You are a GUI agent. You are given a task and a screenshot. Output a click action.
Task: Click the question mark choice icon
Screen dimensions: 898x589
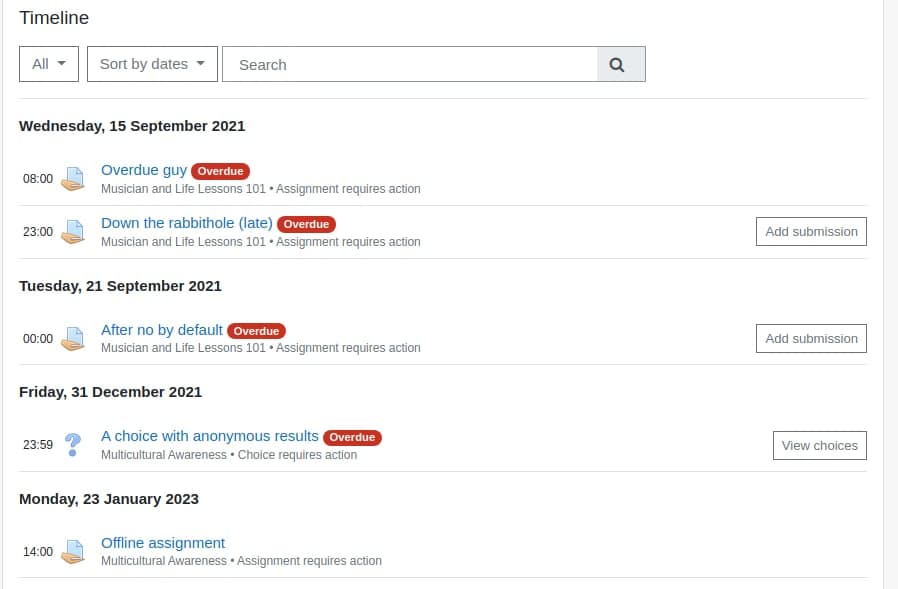[73, 445]
